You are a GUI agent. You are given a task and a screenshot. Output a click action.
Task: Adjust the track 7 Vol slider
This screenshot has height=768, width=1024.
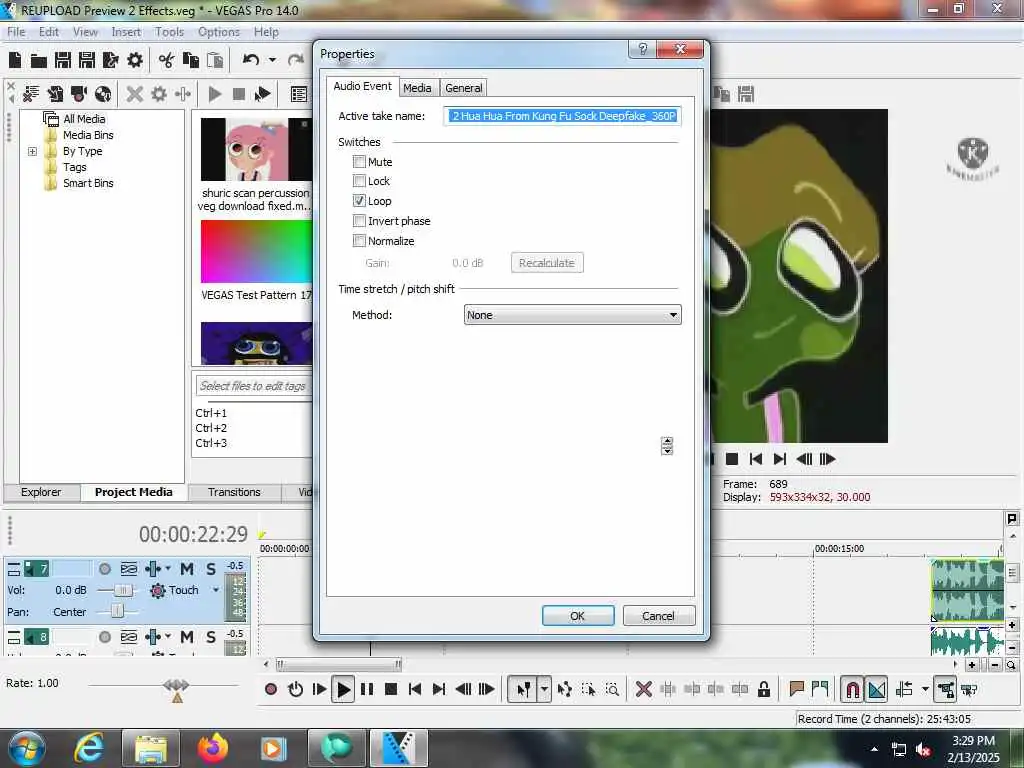[x=122, y=590]
